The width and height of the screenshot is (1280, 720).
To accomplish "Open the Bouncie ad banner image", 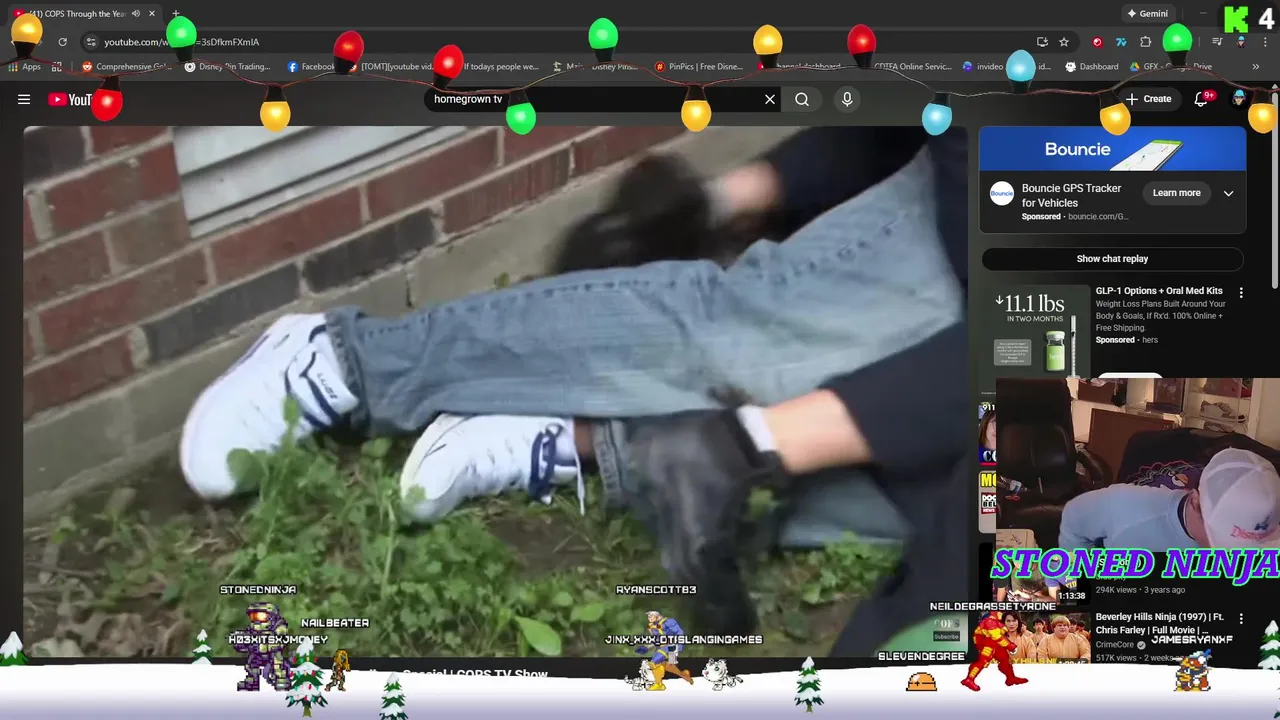I will pos(1112,150).
